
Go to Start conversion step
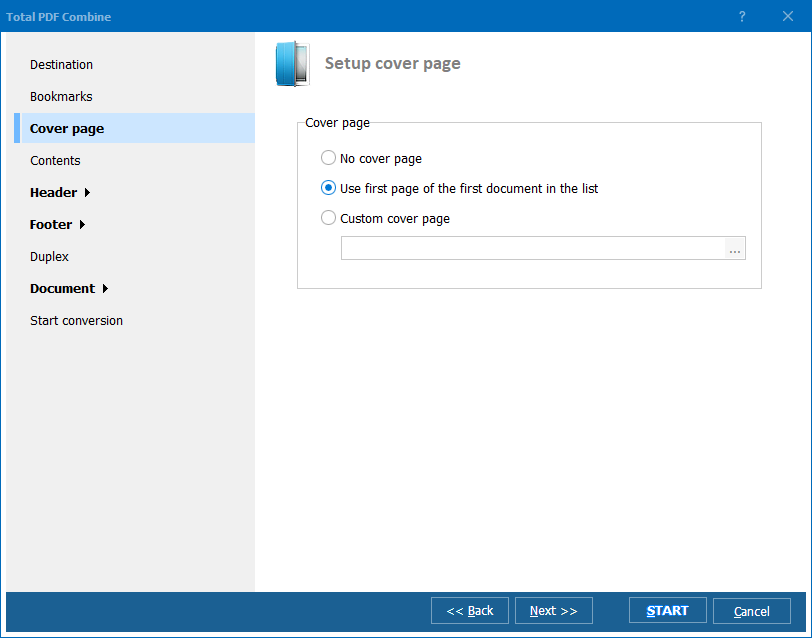click(x=76, y=321)
